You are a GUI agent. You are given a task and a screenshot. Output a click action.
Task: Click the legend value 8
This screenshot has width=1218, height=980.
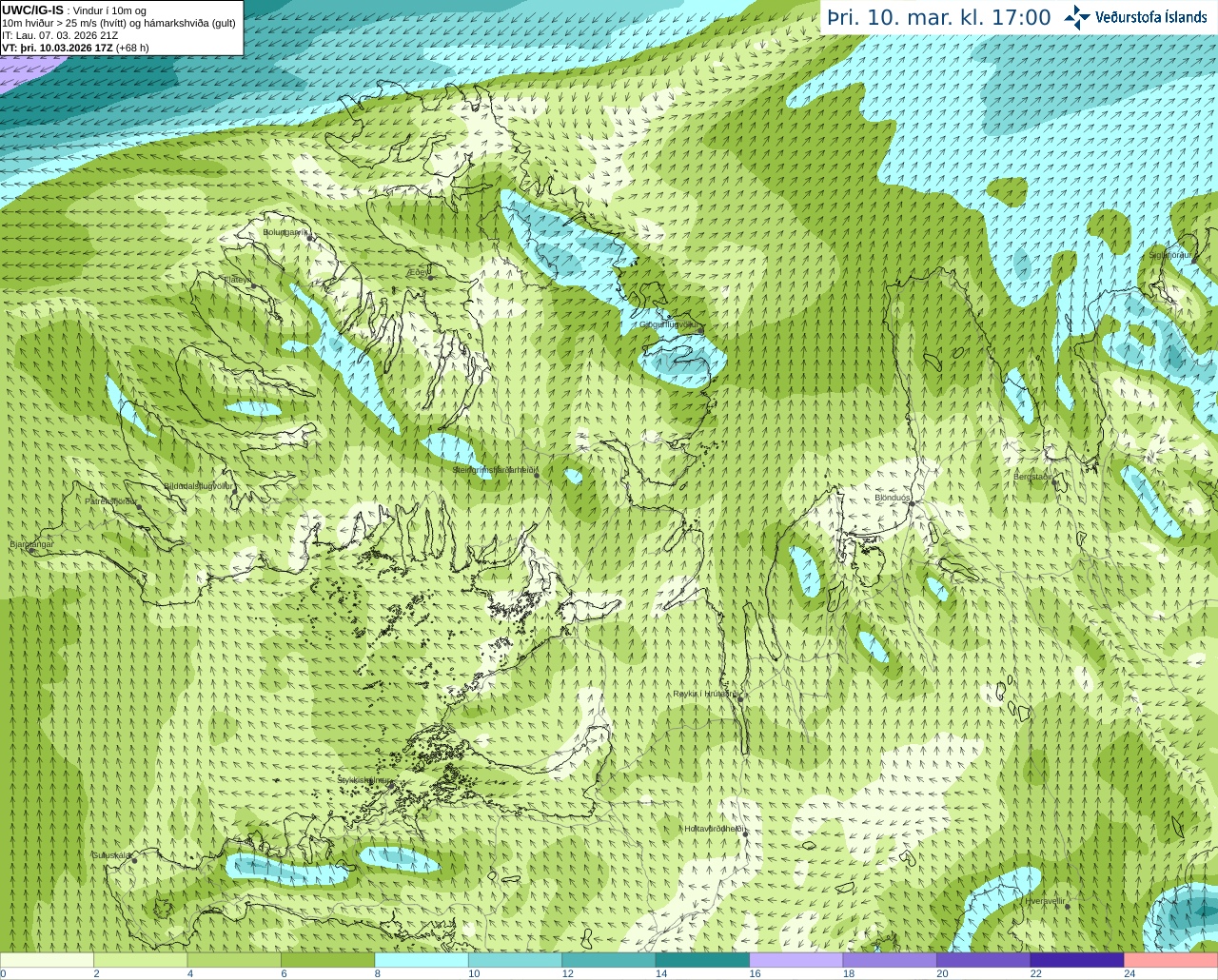click(x=378, y=973)
